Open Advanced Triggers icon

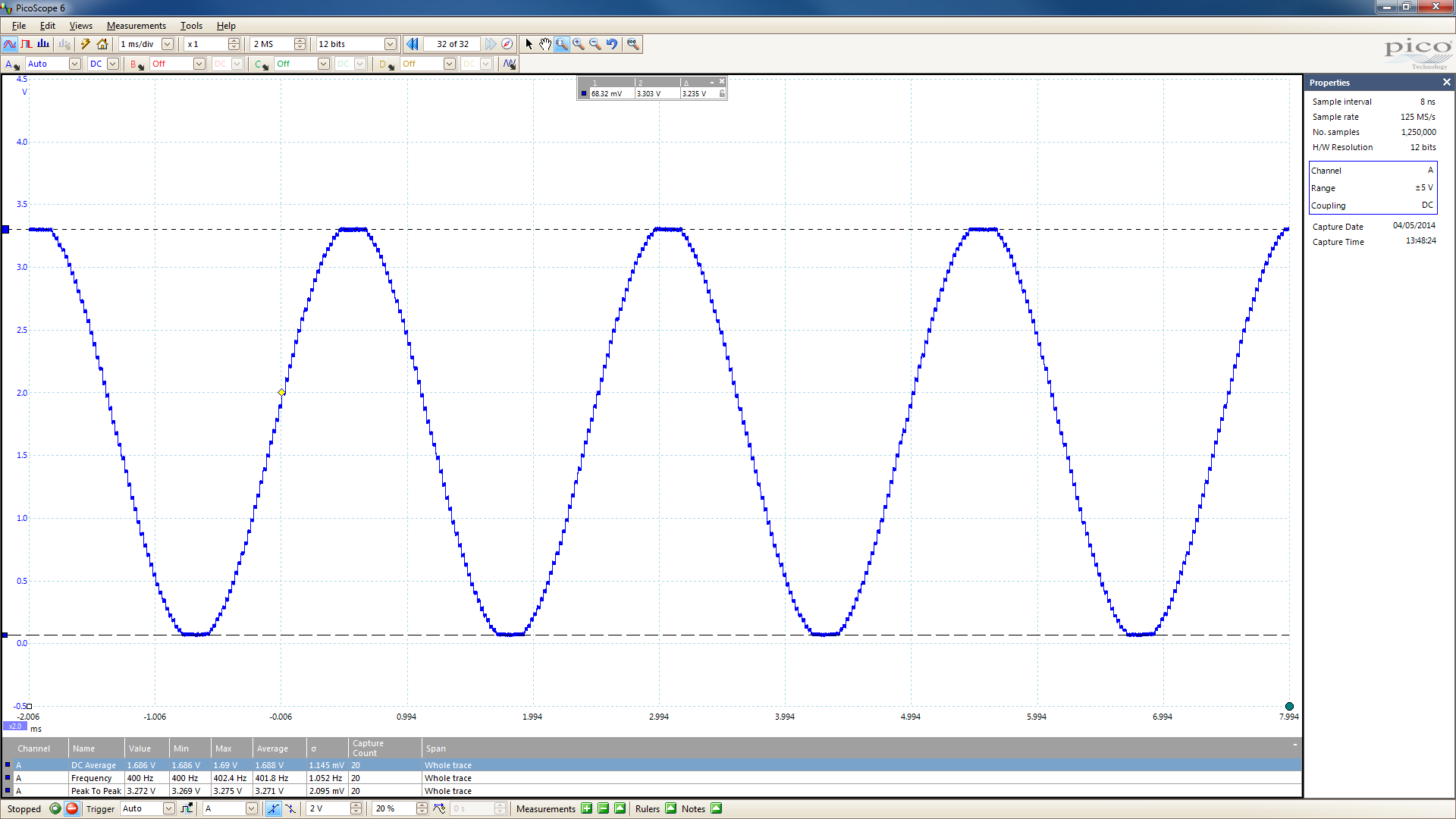coord(187,808)
